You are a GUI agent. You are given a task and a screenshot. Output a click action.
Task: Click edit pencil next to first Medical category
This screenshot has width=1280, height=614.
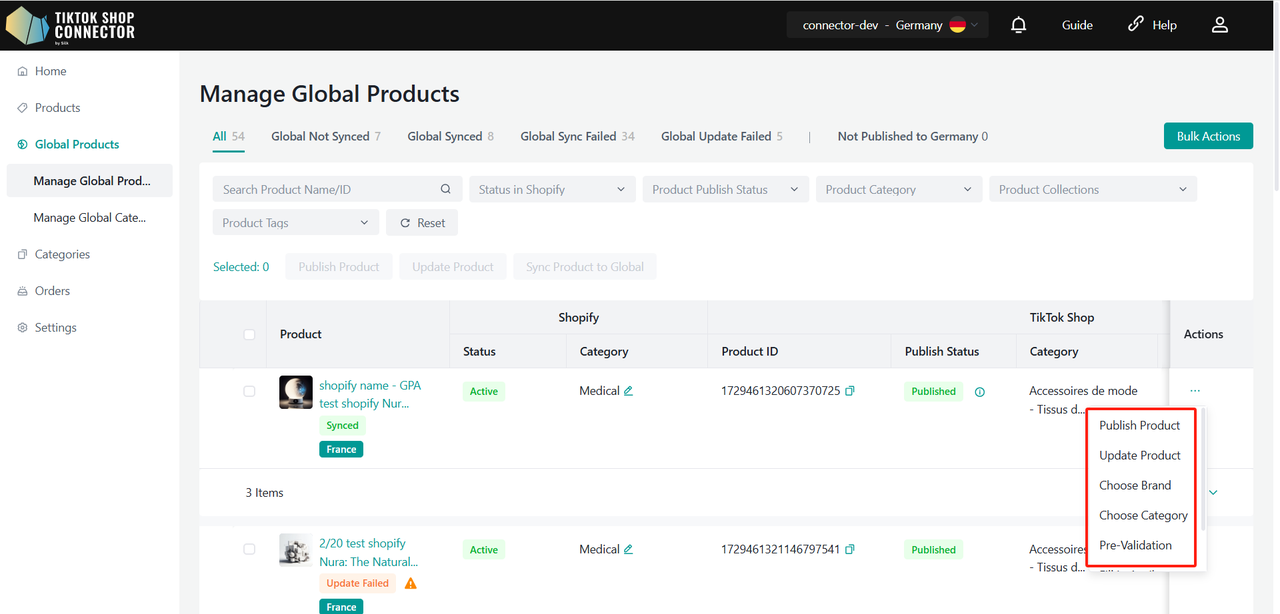(629, 391)
